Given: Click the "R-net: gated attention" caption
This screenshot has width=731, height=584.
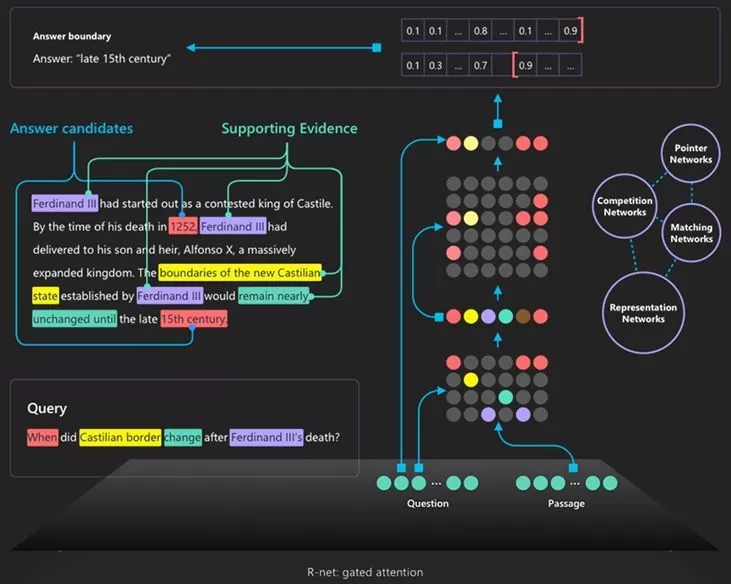Looking at the screenshot, I should 365,572.
